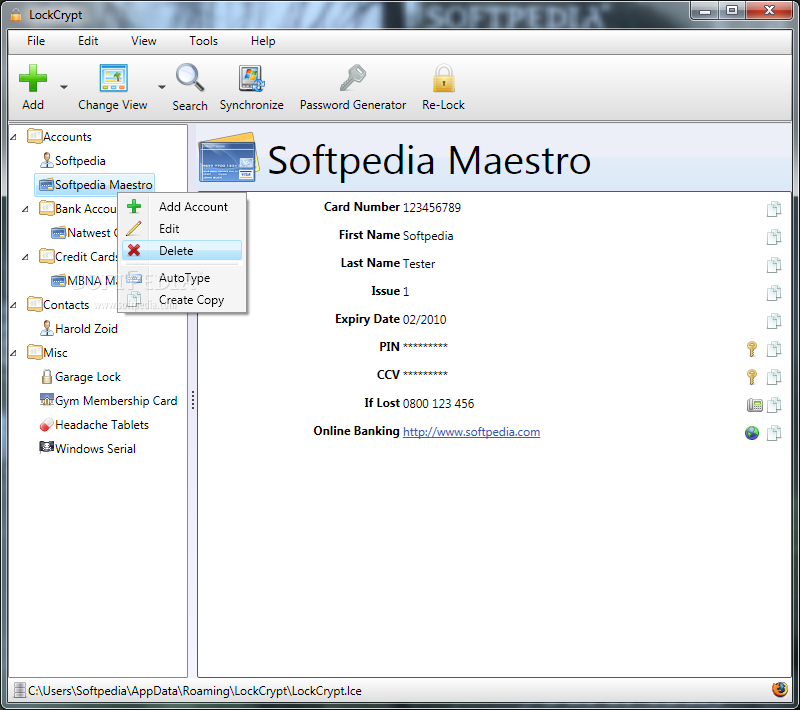Viewport: 800px width, 710px height.
Task: Click the Firefox icon in status bar
Action: click(x=780, y=690)
